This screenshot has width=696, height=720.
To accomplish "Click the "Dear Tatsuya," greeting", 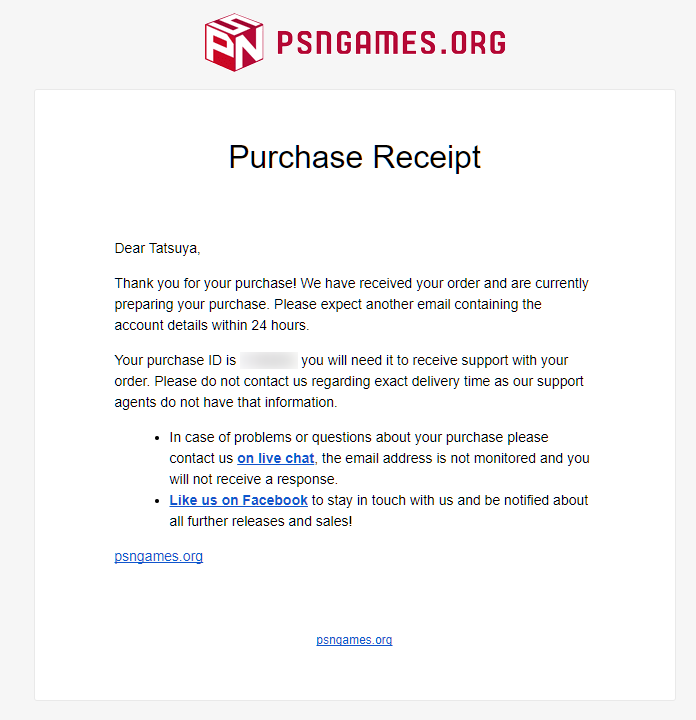I will tap(157, 248).
